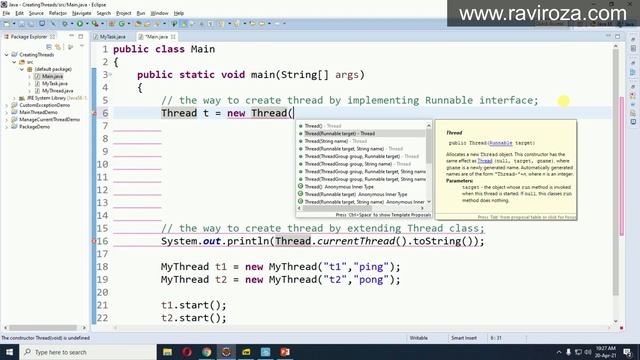Image resolution: width=640 pixels, height=360 pixels.
Task: Maximize the Package Explorer view
Action: 81,36
